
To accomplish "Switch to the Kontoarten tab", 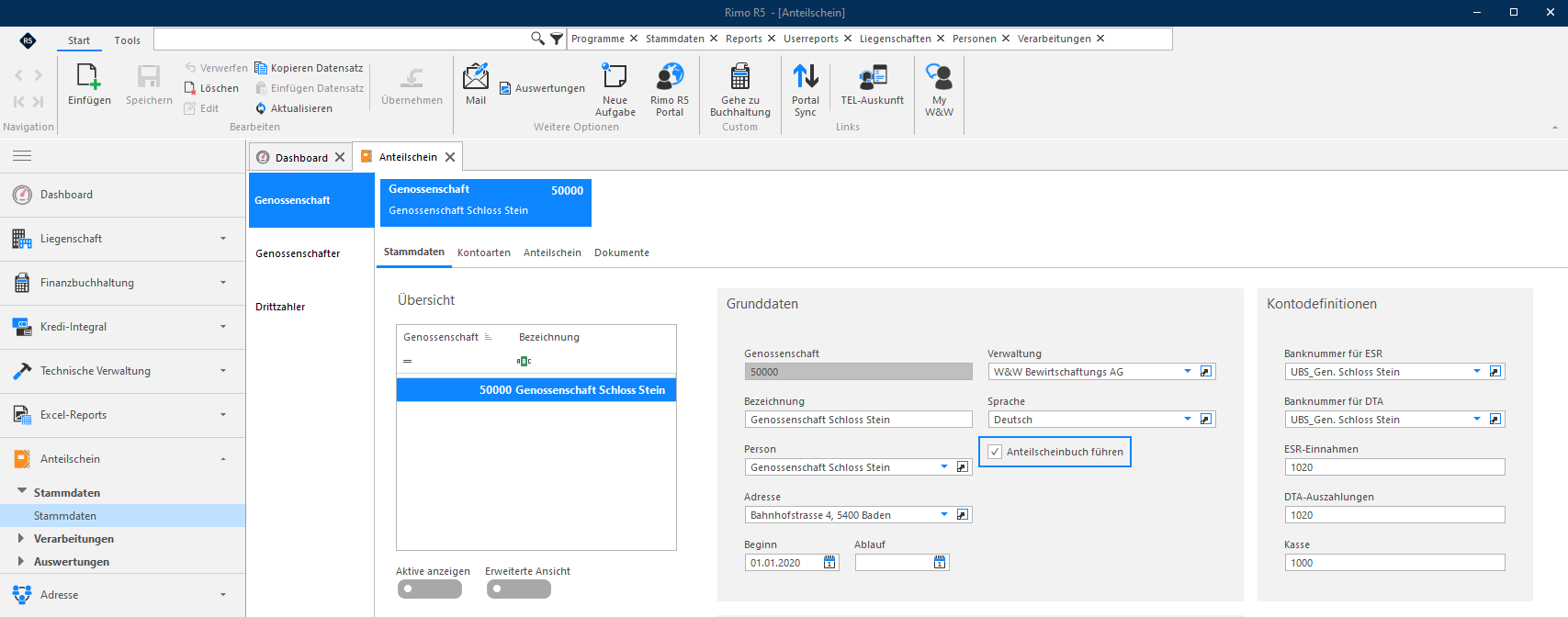I will point(484,252).
